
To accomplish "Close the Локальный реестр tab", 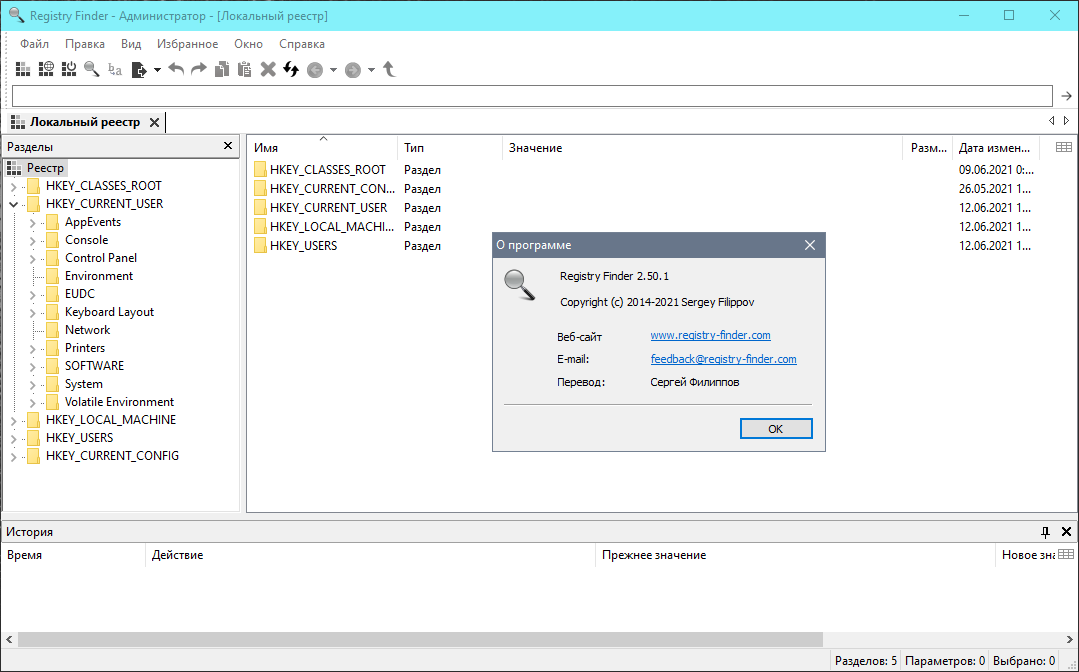I will pyautogui.click(x=154, y=122).
